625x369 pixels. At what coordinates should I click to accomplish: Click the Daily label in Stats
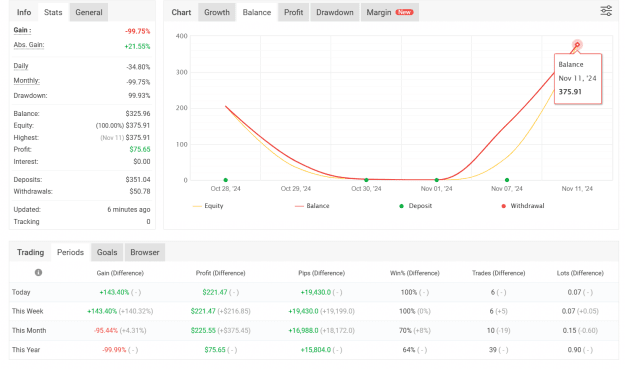[21, 66]
